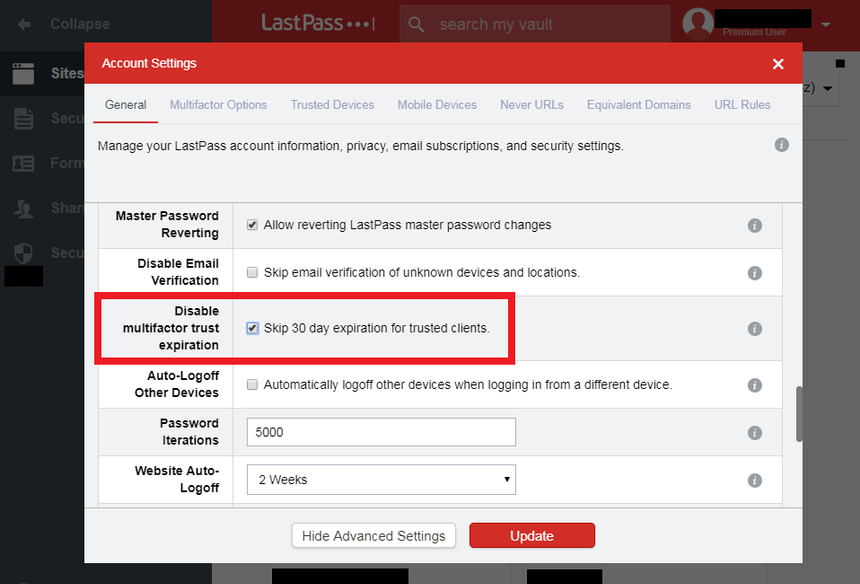Viewport: 860px width, 584px height.
Task: Click info icon for multifactor trust expiration
Action: [x=755, y=329]
